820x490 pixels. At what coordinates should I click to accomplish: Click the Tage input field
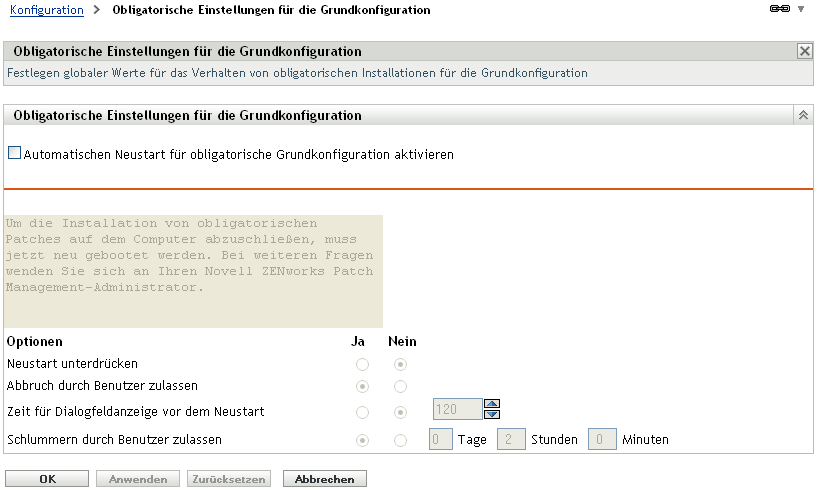click(x=440, y=439)
